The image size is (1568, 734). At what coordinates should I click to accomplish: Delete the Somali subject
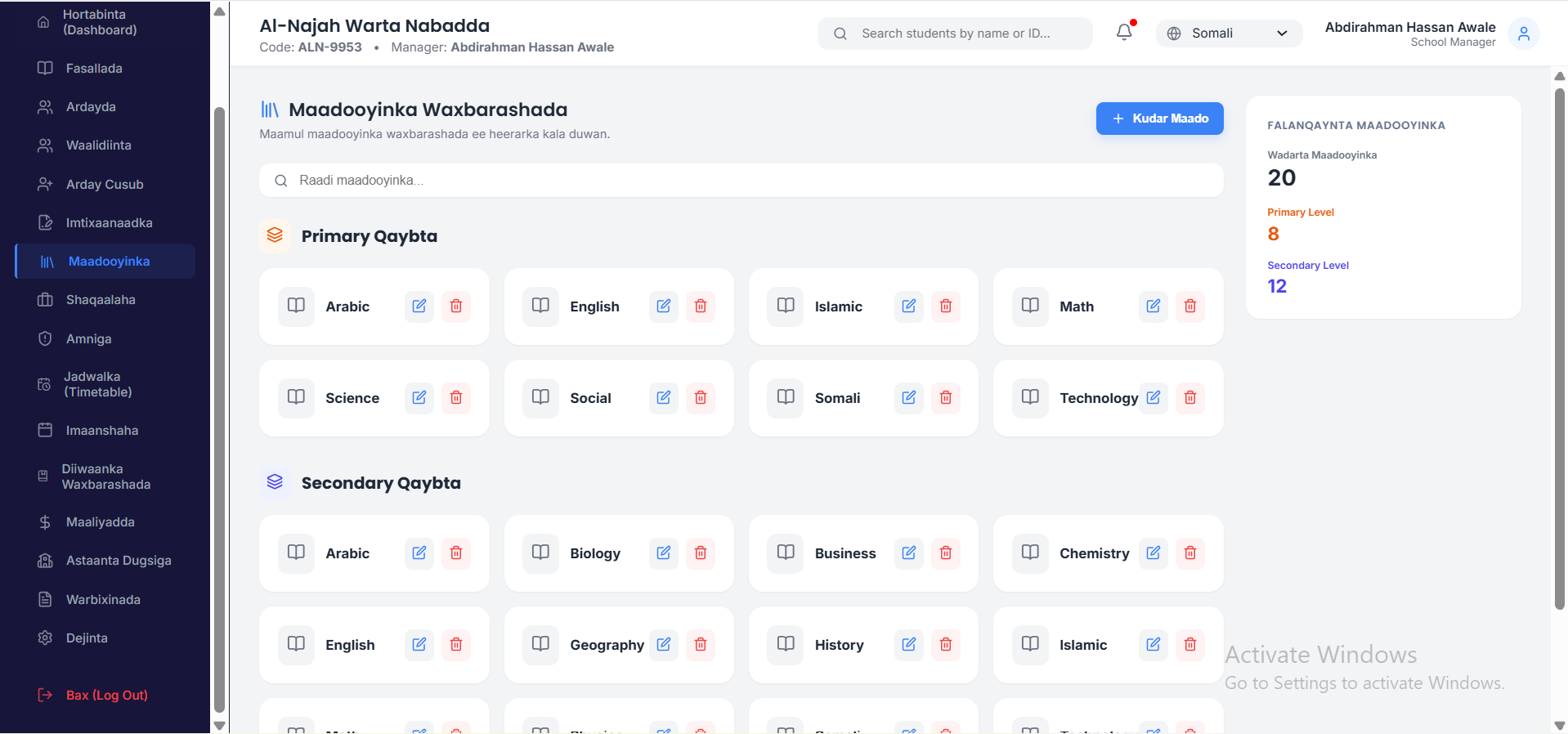coord(946,397)
